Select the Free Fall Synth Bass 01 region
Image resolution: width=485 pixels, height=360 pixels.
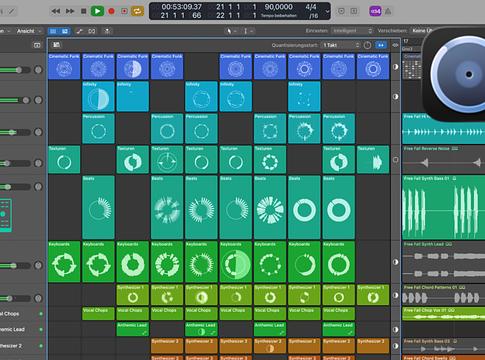(x=443, y=207)
